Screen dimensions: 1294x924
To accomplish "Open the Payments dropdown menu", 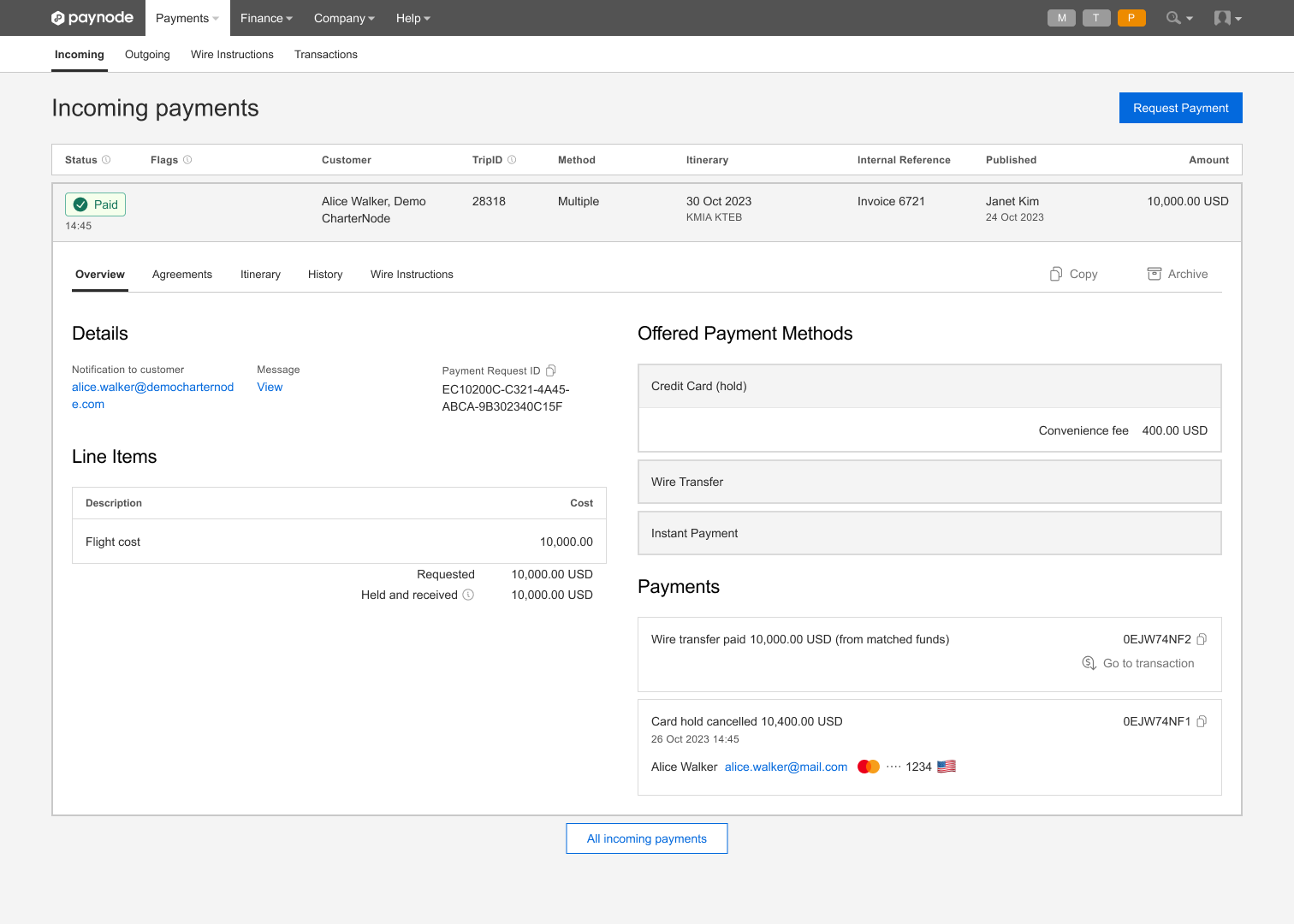I will pyautogui.click(x=187, y=18).
